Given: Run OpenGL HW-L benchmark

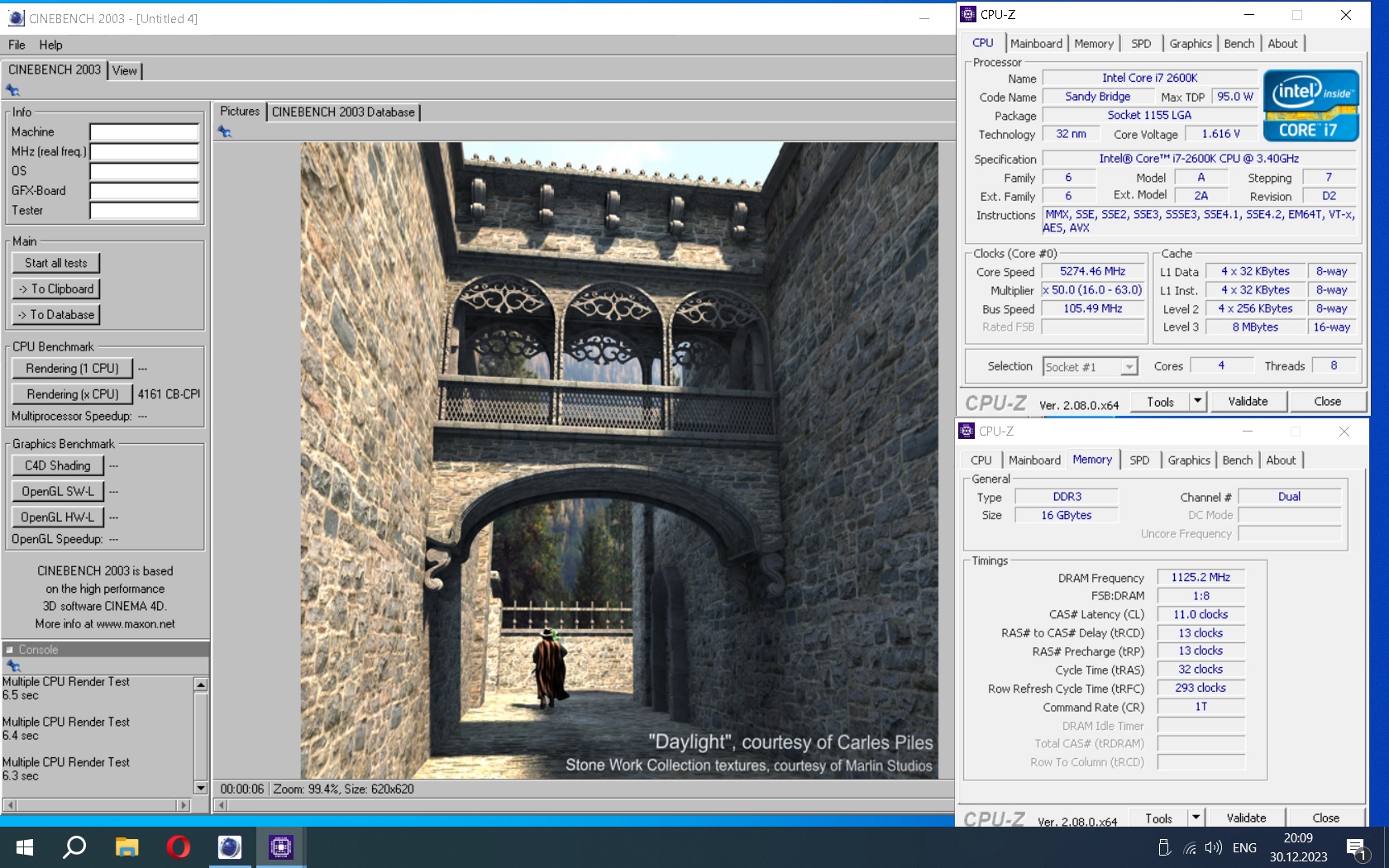Looking at the screenshot, I should 58,517.
